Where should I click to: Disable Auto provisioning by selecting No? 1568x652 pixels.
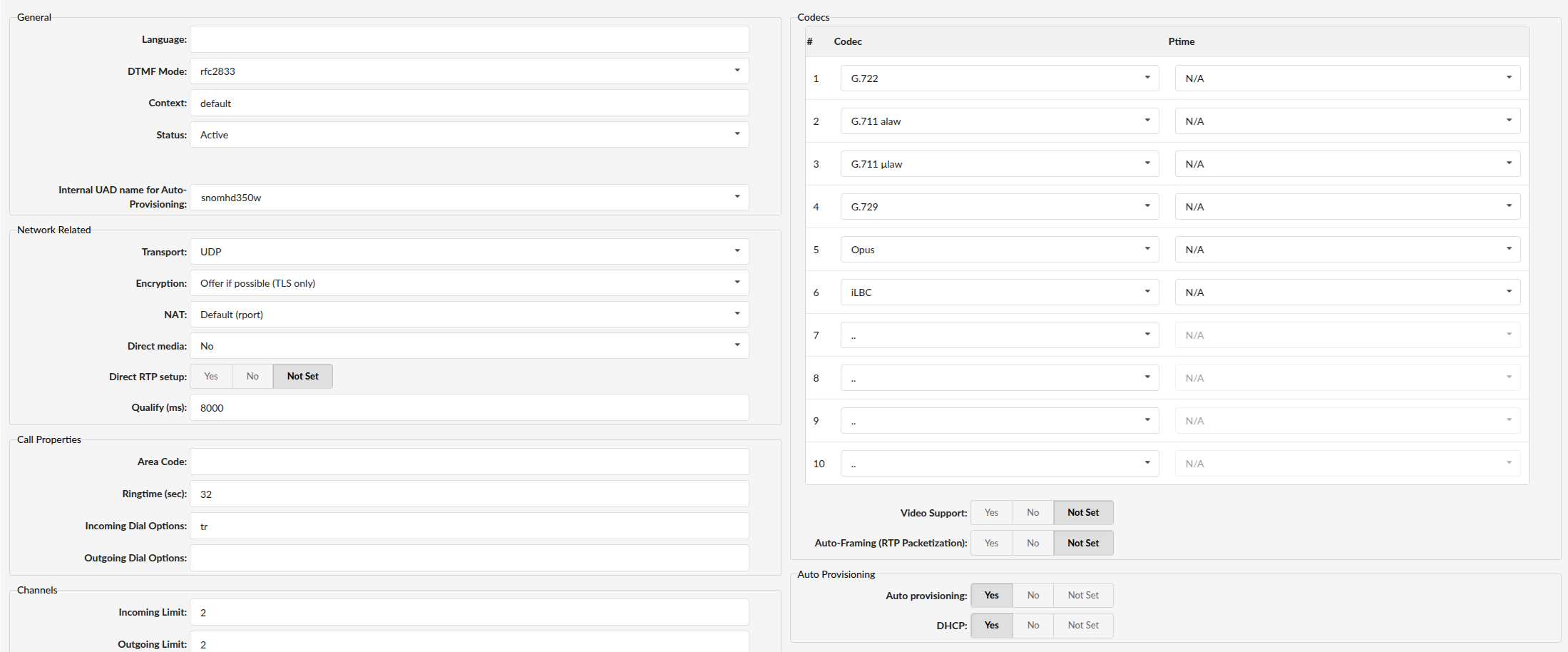1032,596
